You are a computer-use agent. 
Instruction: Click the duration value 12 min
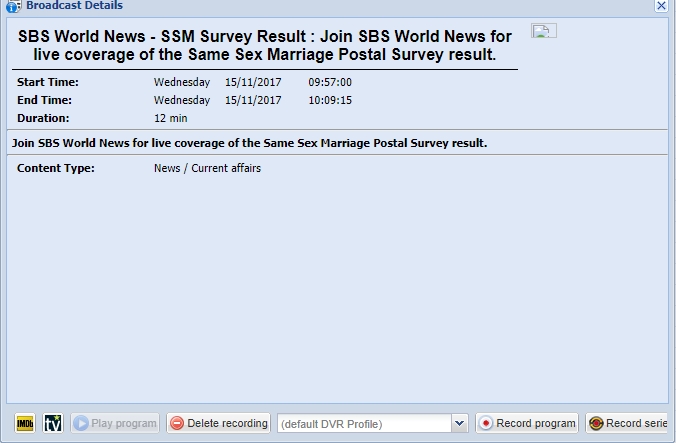click(x=171, y=118)
